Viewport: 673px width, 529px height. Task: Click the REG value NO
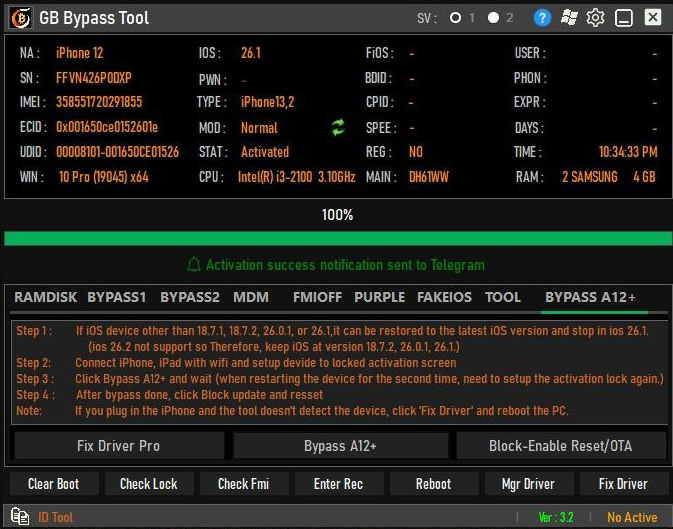pyautogui.click(x=416, y=152)
